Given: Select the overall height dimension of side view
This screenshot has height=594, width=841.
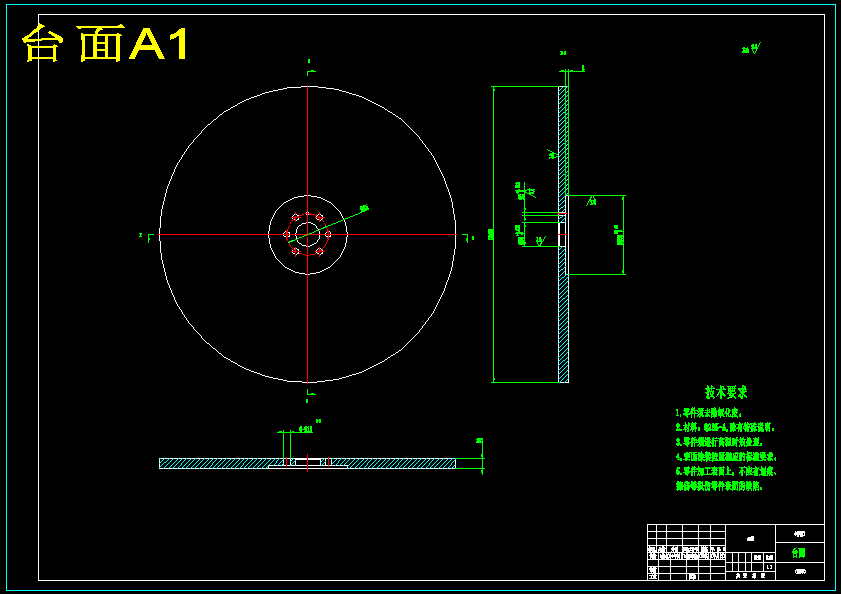Looking at the screenshot, I should (x=491, y=234).
